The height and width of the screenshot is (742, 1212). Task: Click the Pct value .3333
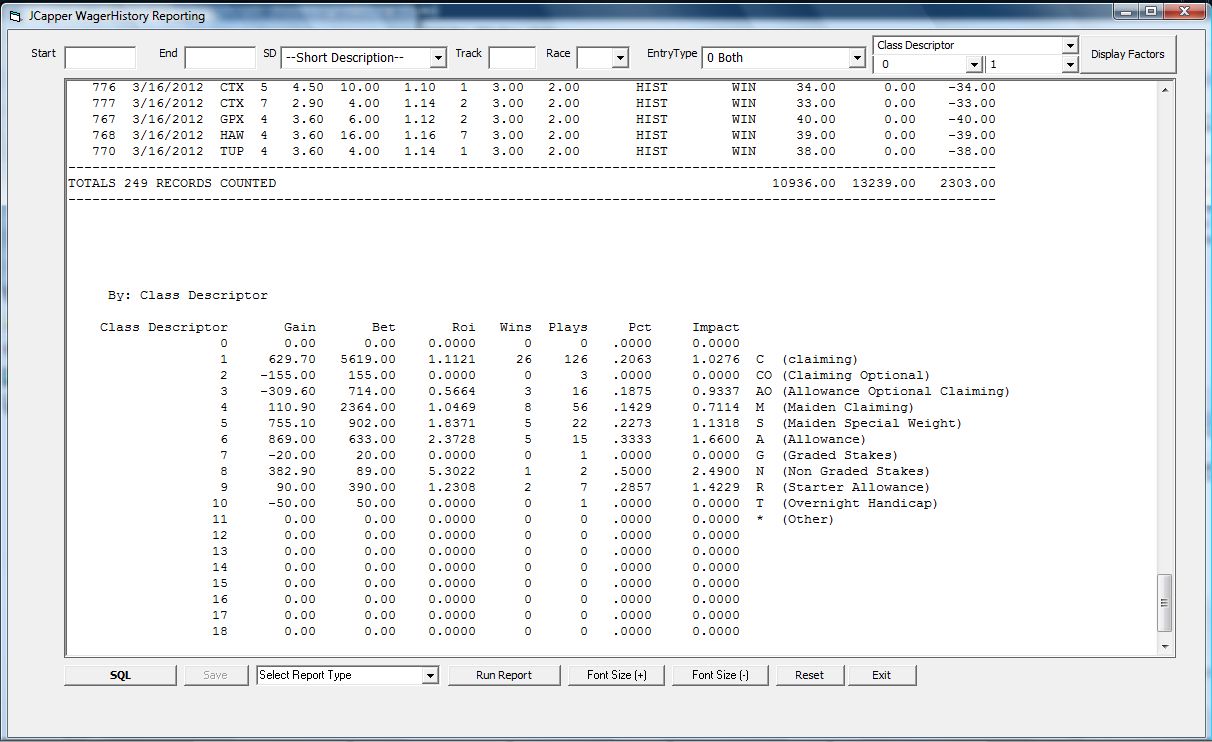pyautogui.click(x=632, y=440)
